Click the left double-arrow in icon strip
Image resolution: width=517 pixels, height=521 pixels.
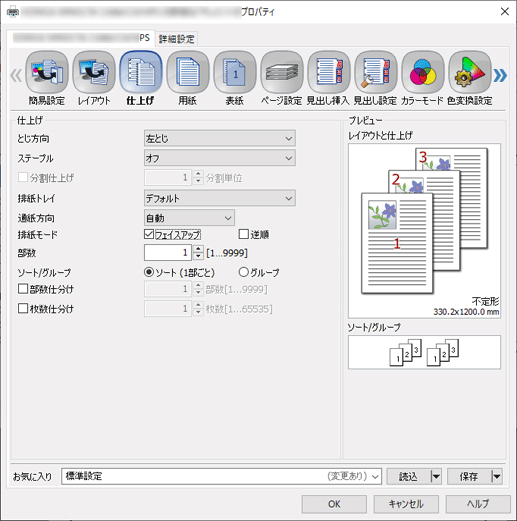[x=16, y=75]
